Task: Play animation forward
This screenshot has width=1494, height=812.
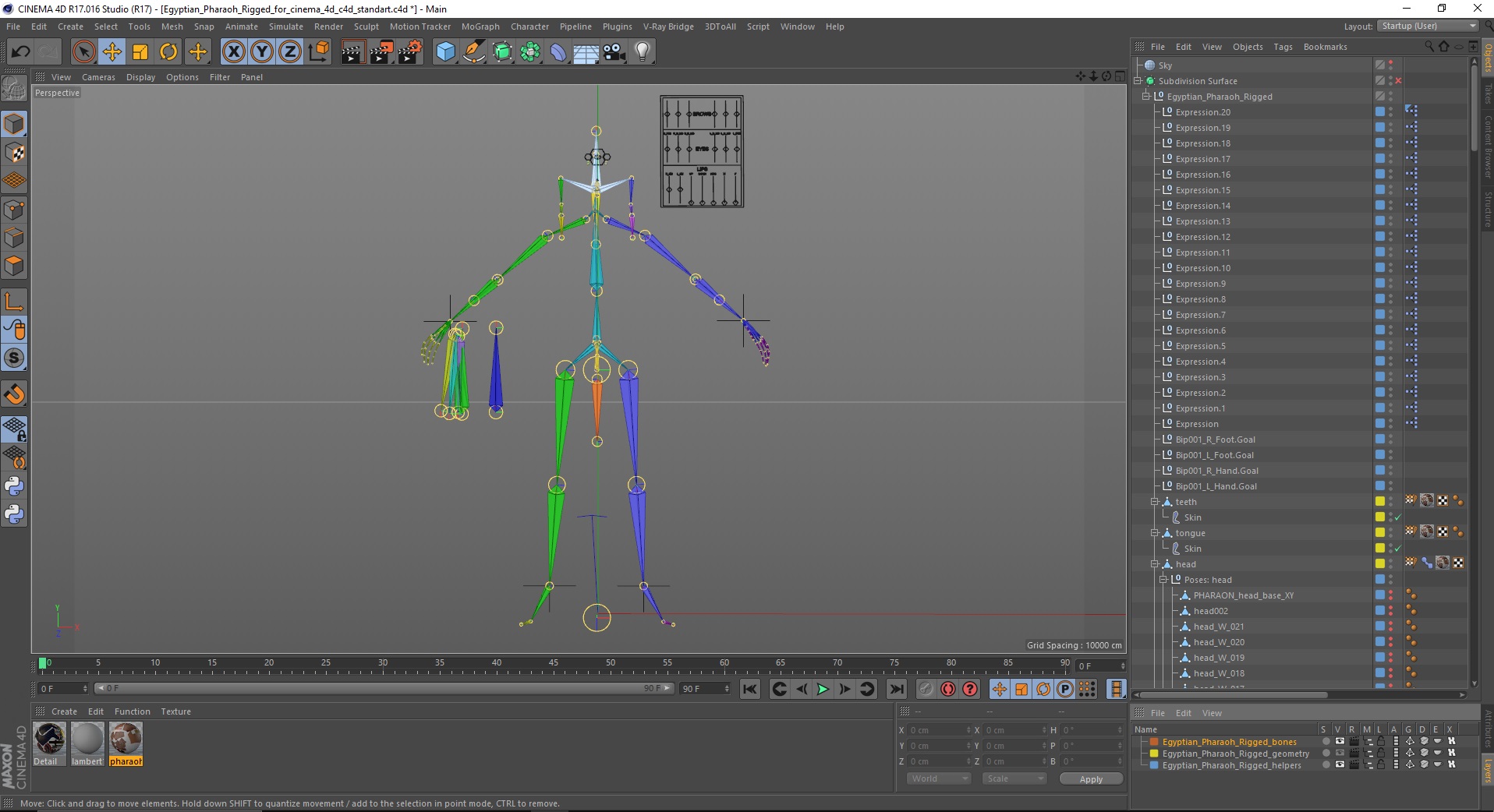Action: [x=822, y=689]
